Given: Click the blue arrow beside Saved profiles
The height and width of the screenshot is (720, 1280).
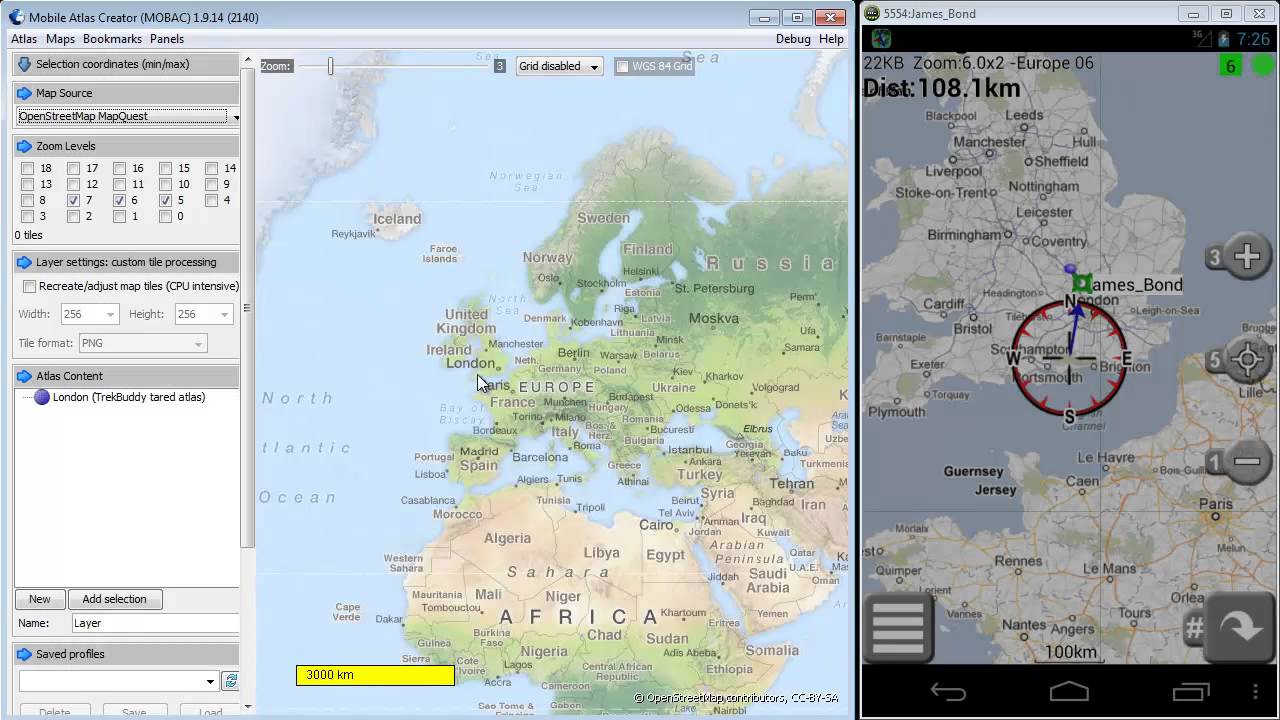Looking at the screenshot, I should point(25,654).
